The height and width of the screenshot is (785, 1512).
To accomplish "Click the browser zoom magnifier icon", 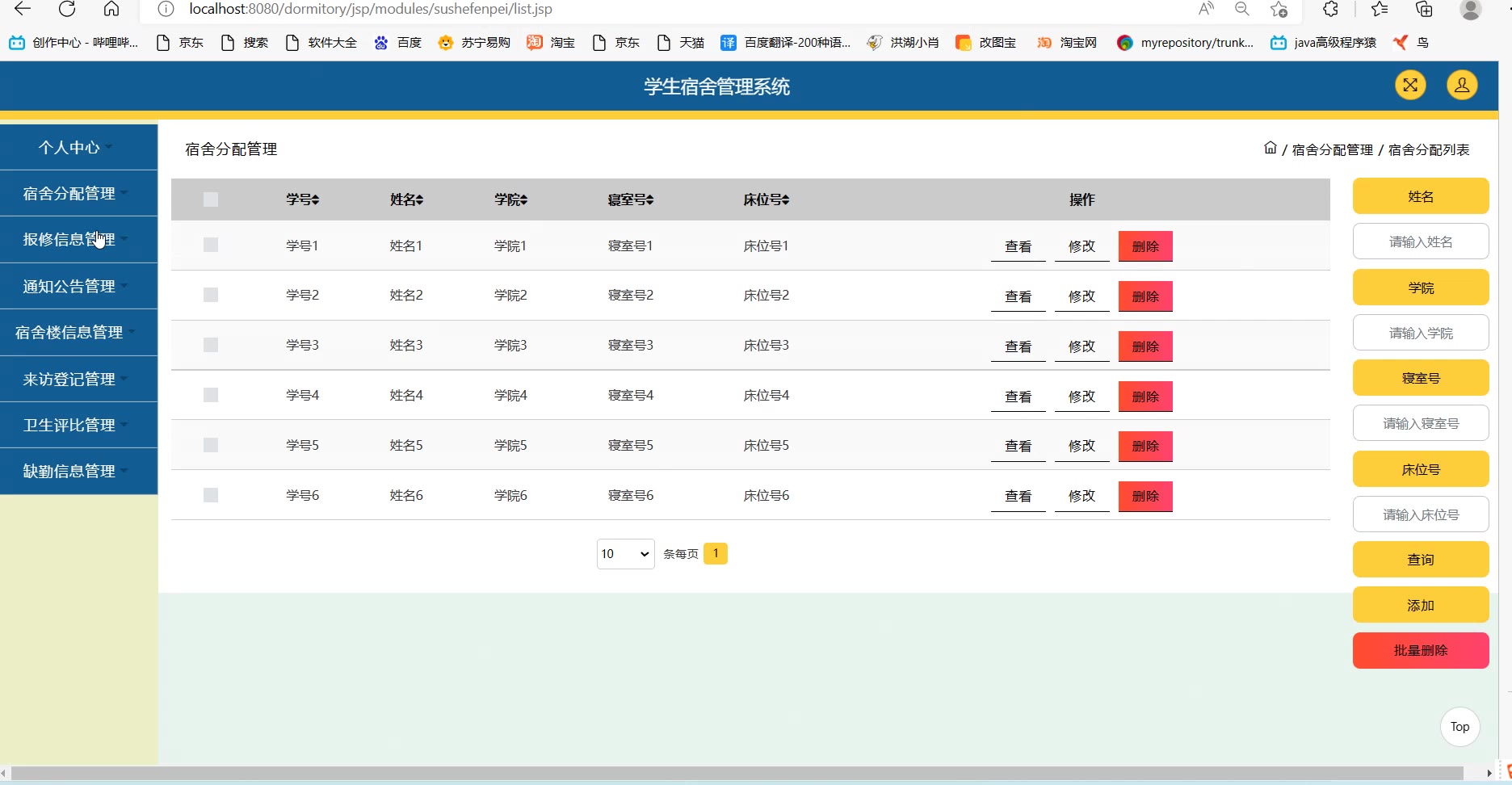I will [1241, 9].
